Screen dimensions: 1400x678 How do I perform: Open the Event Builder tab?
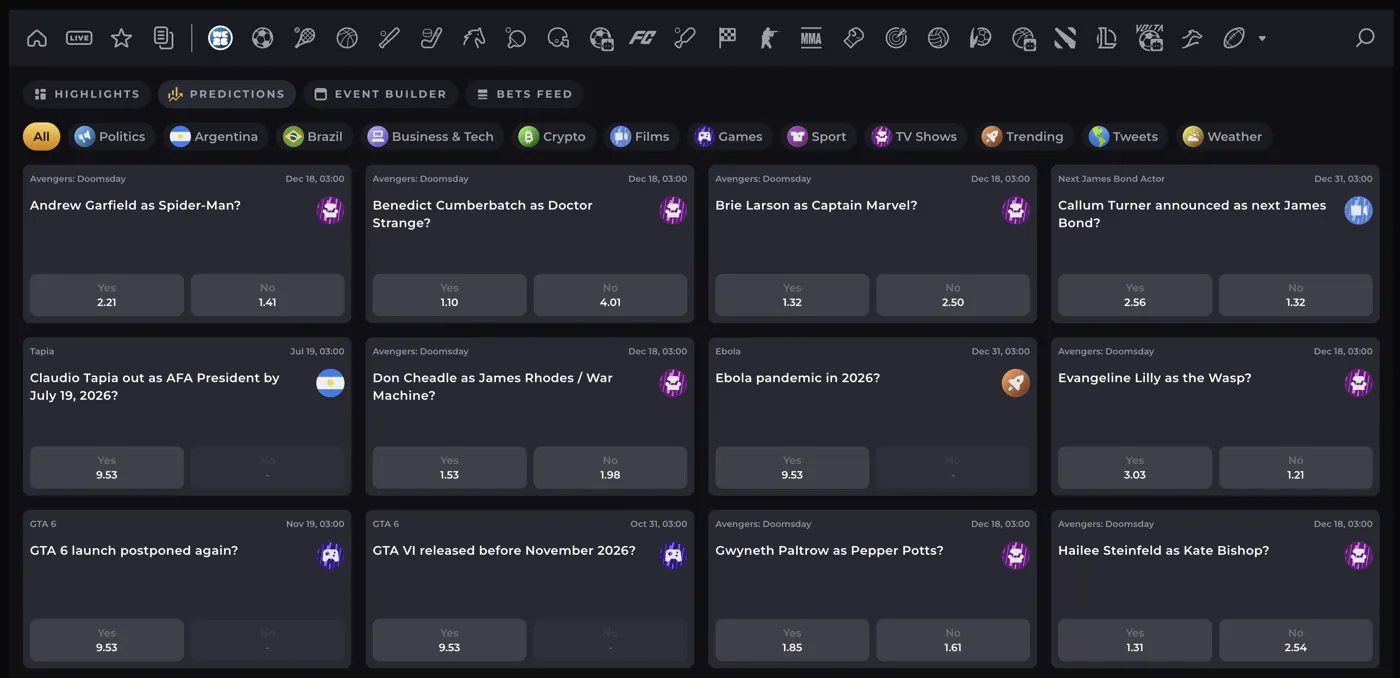point(381,94)
